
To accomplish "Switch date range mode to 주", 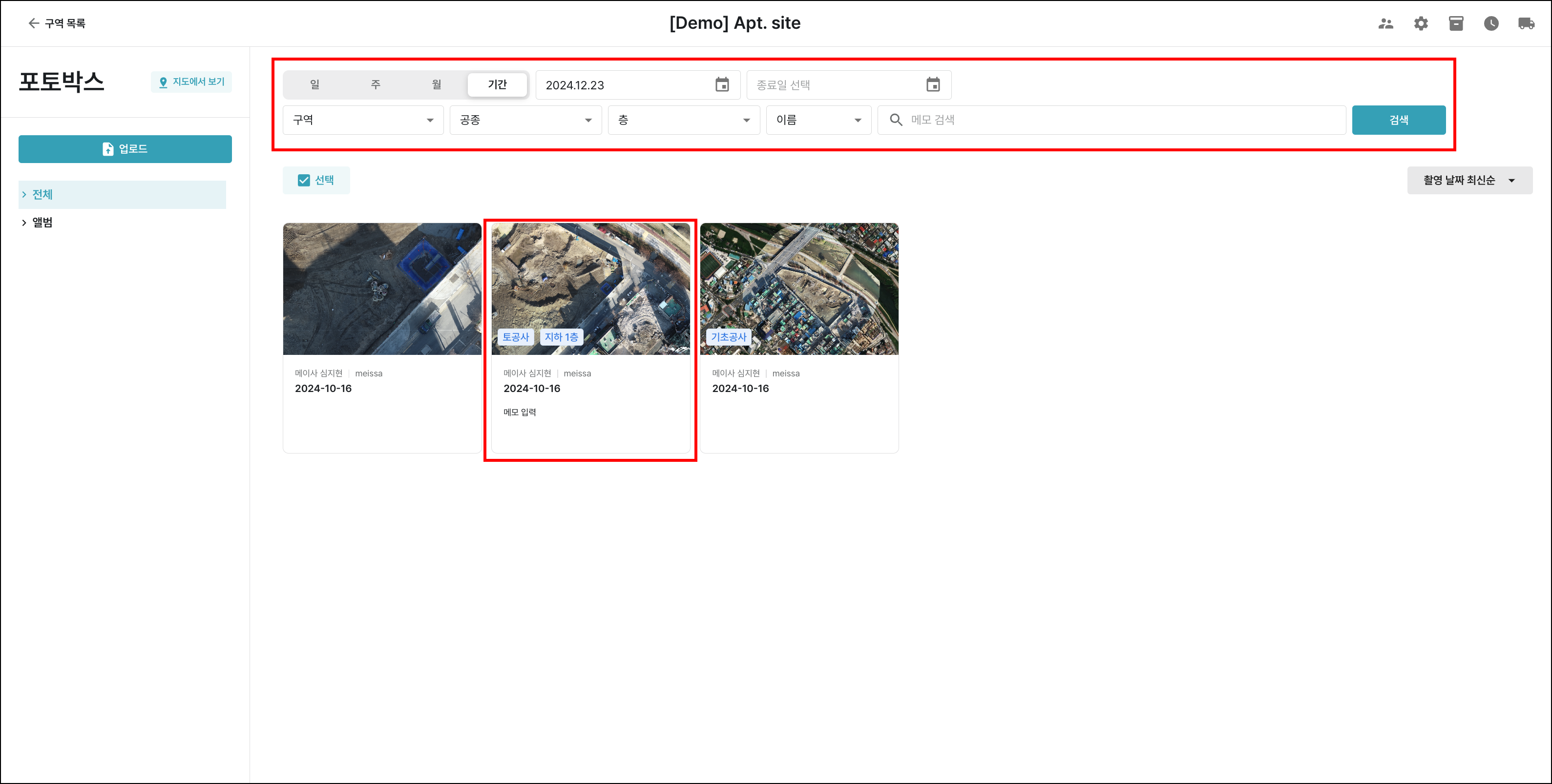I will coord(376,84).
